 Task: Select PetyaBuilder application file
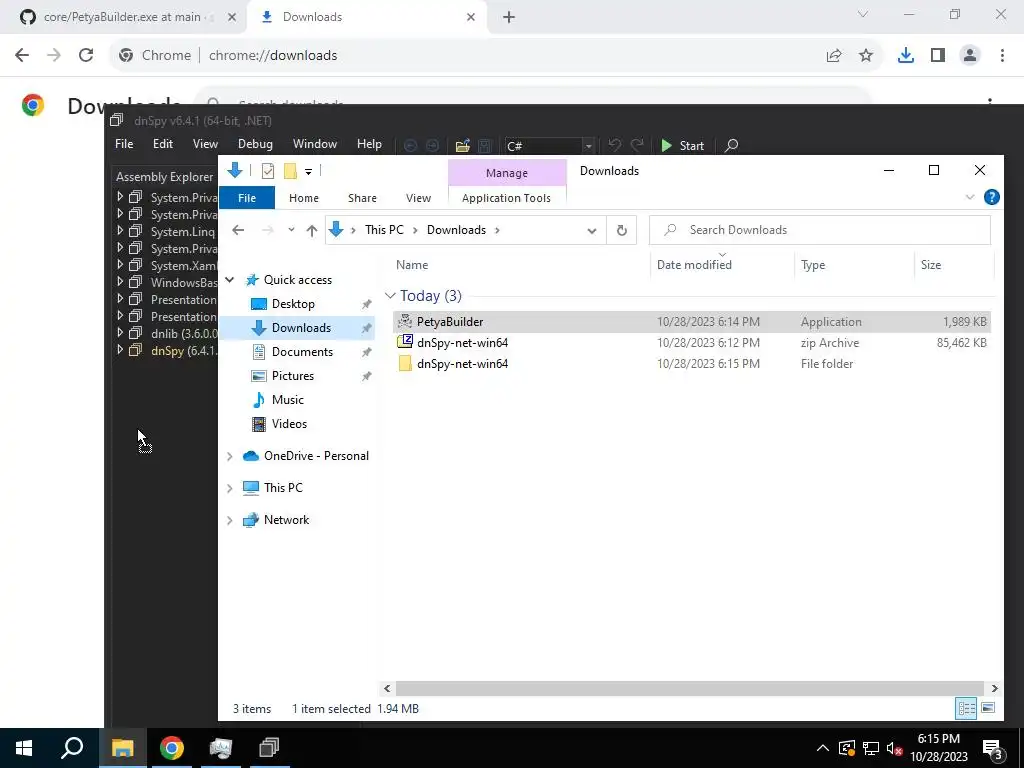(x=692, y=322)
